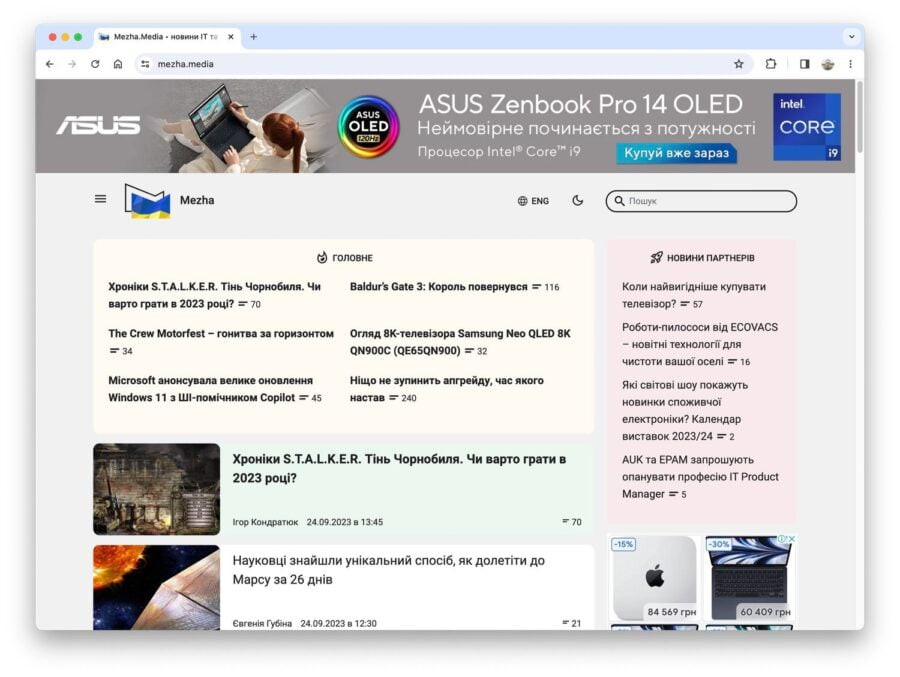Open the Extensions puzzle icon

point(771,64)
